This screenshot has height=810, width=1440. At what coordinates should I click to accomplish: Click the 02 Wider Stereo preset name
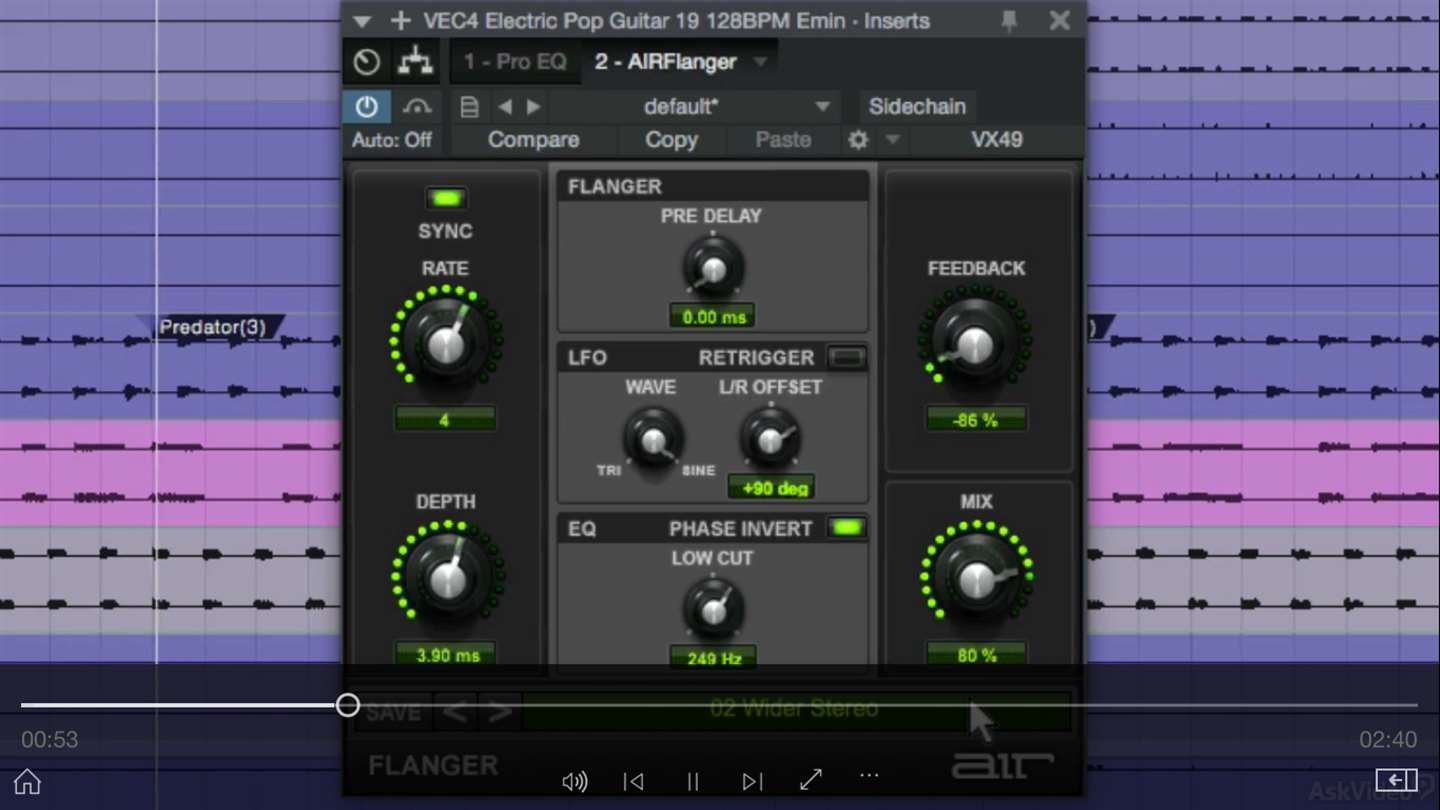[x=794, y=709]
